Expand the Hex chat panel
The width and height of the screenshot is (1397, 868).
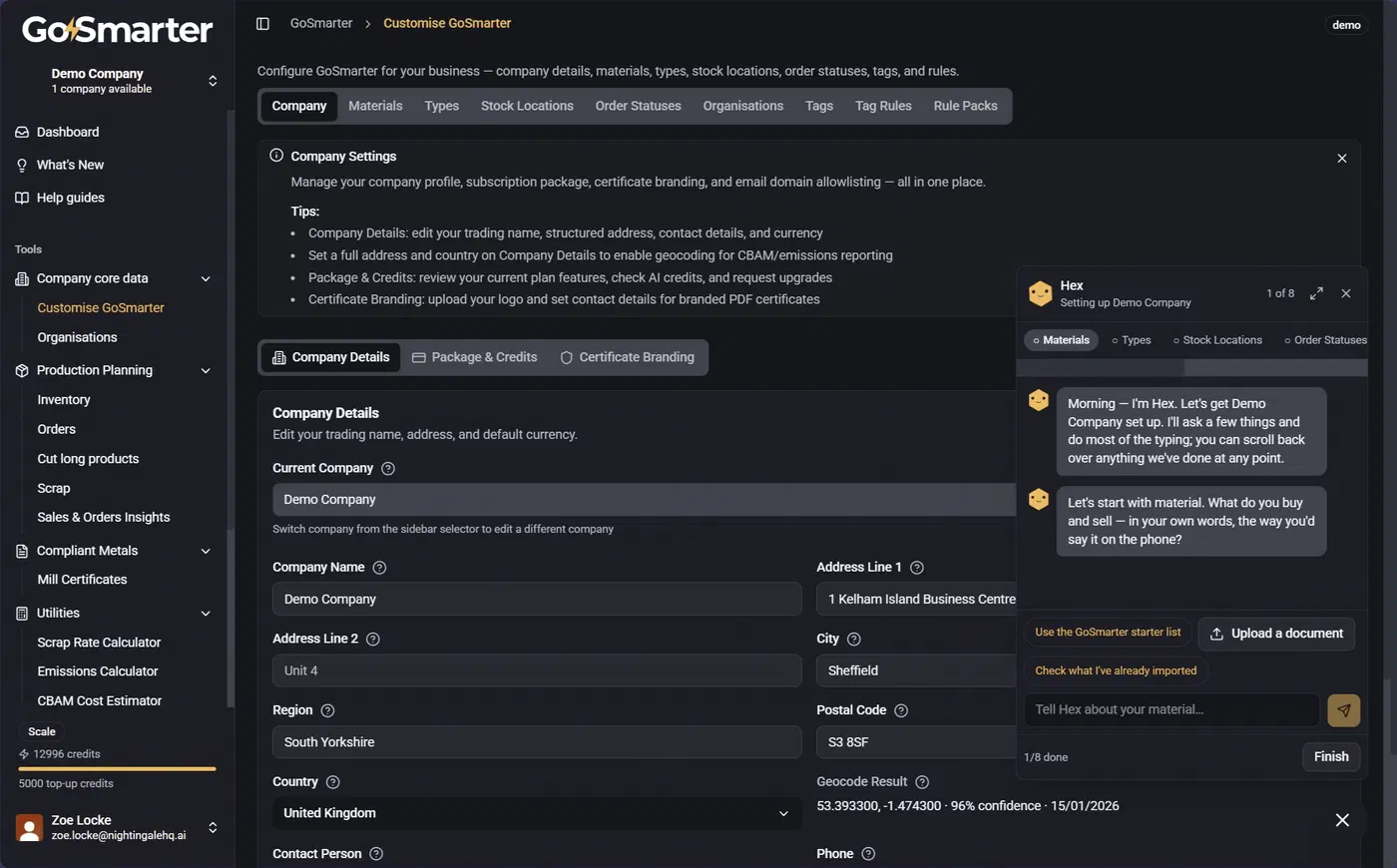click(x=1316, y=293)
